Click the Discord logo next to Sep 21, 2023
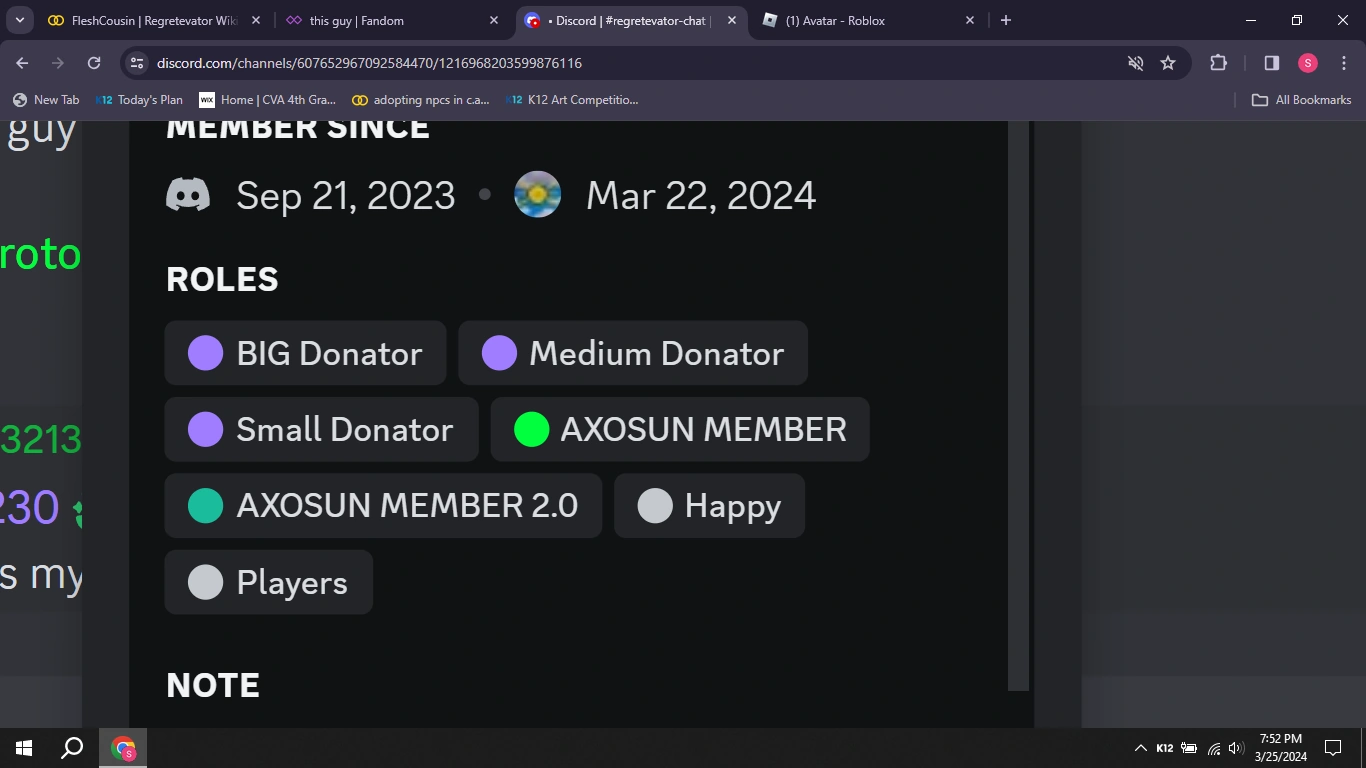 (188, 194)
